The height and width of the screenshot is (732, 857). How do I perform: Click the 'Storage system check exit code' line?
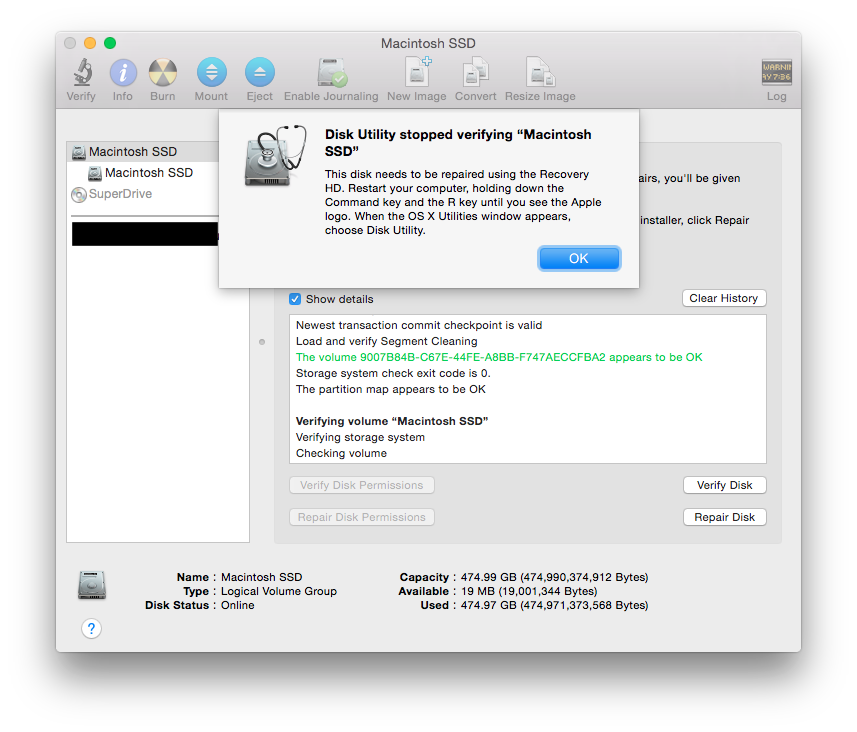point(393,373)
